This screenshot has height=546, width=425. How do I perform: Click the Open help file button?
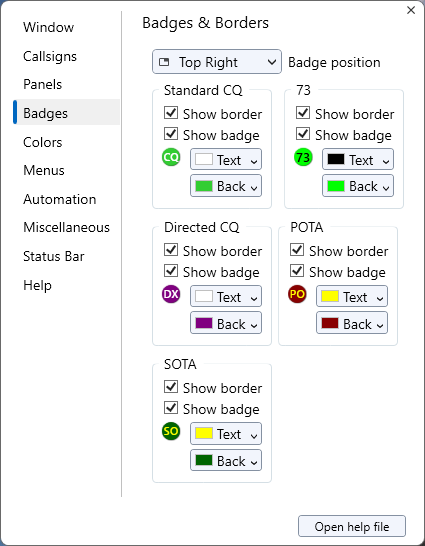352,526
